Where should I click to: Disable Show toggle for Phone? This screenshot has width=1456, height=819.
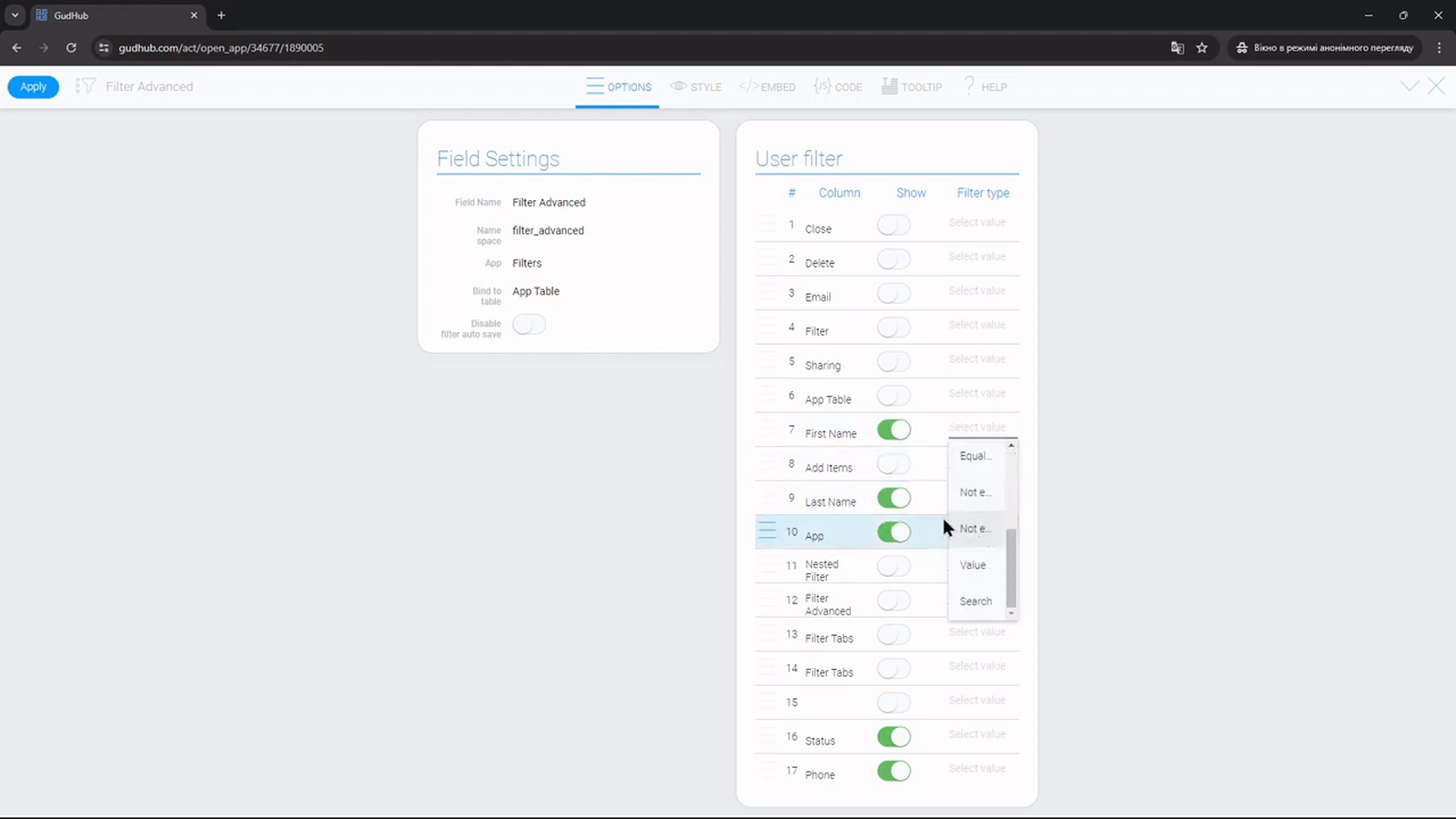(x=894, y=771)
